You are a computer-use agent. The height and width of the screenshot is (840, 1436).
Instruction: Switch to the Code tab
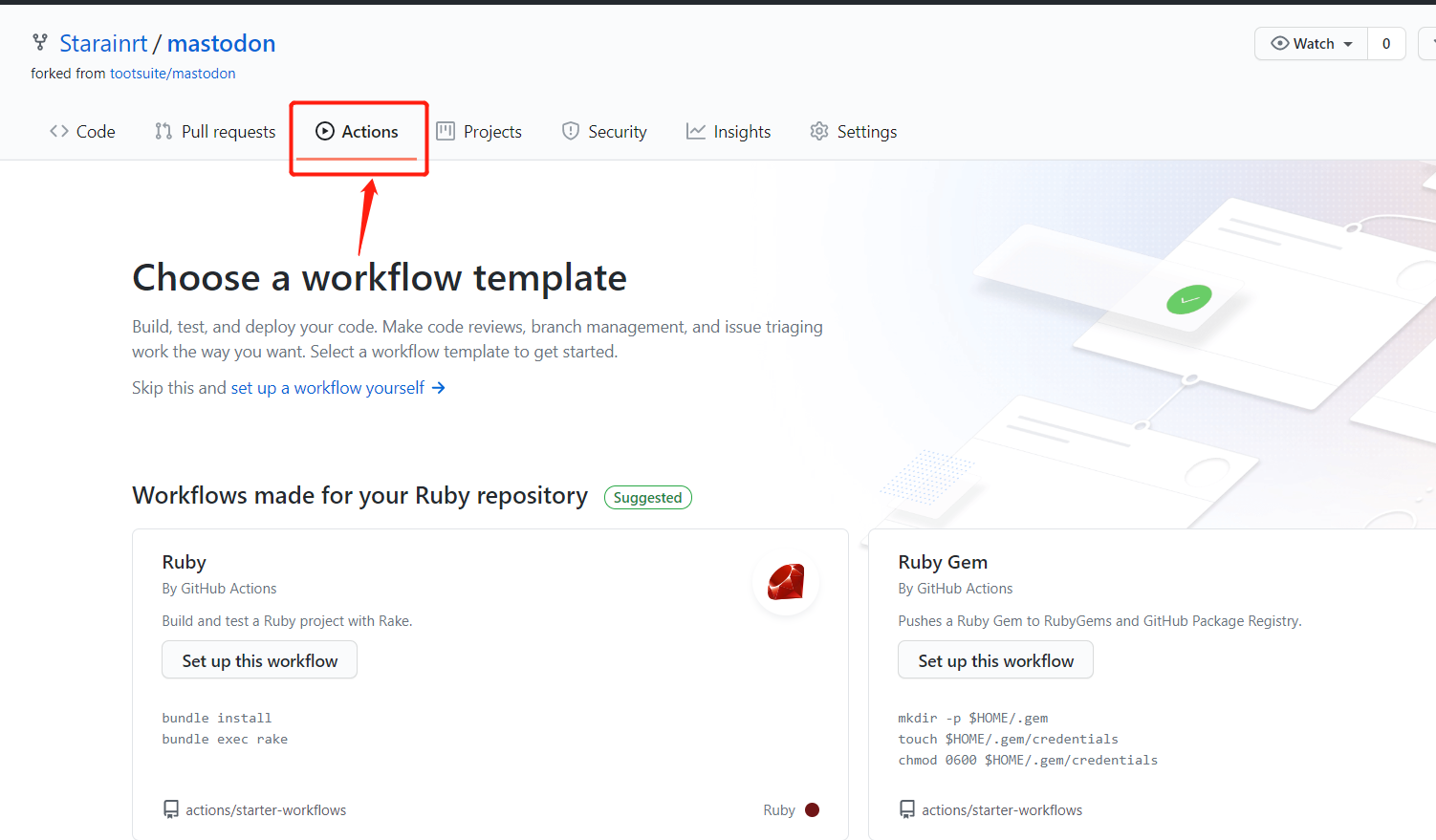[82, 132]
